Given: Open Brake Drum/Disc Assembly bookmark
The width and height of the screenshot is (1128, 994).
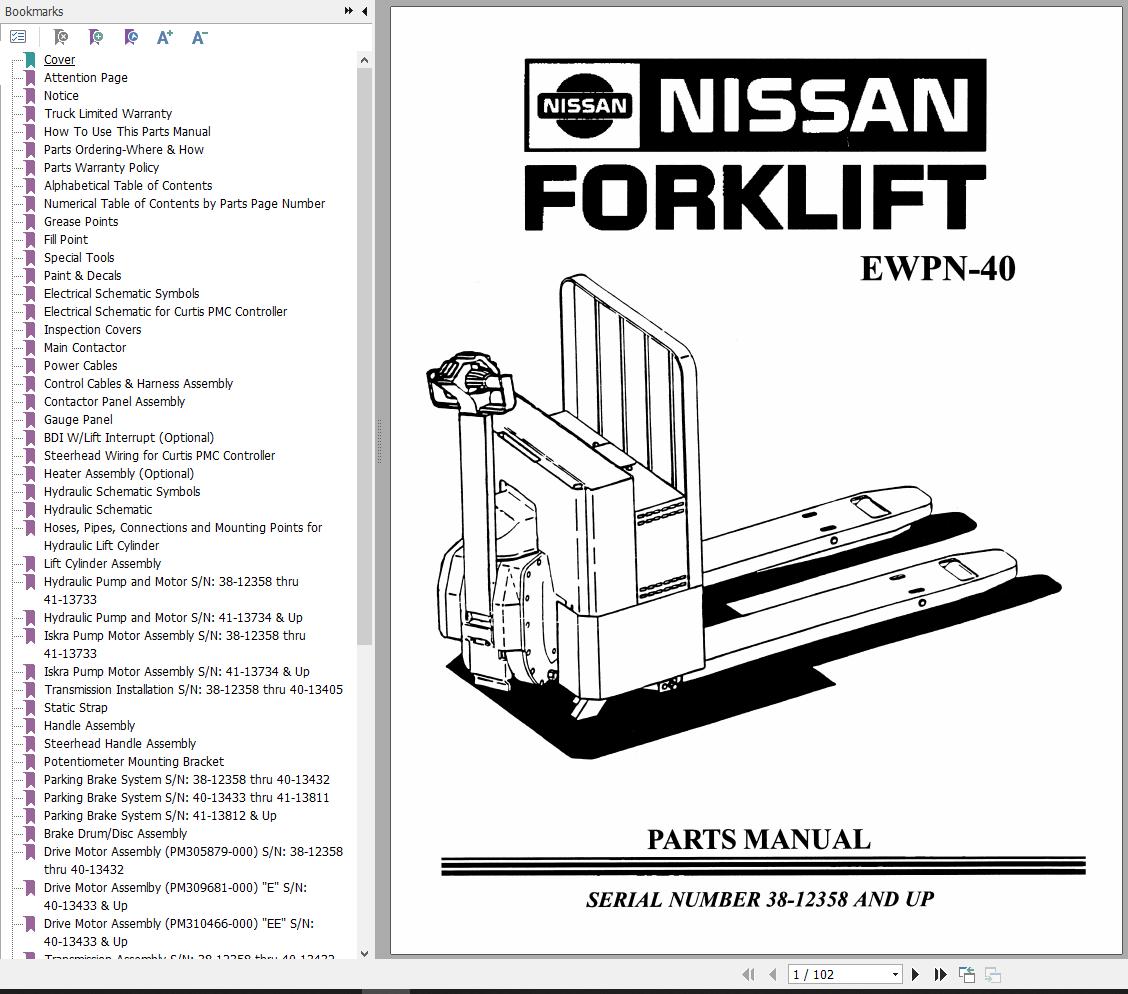Looking at the screenshot, I should (x=115, y=833).
